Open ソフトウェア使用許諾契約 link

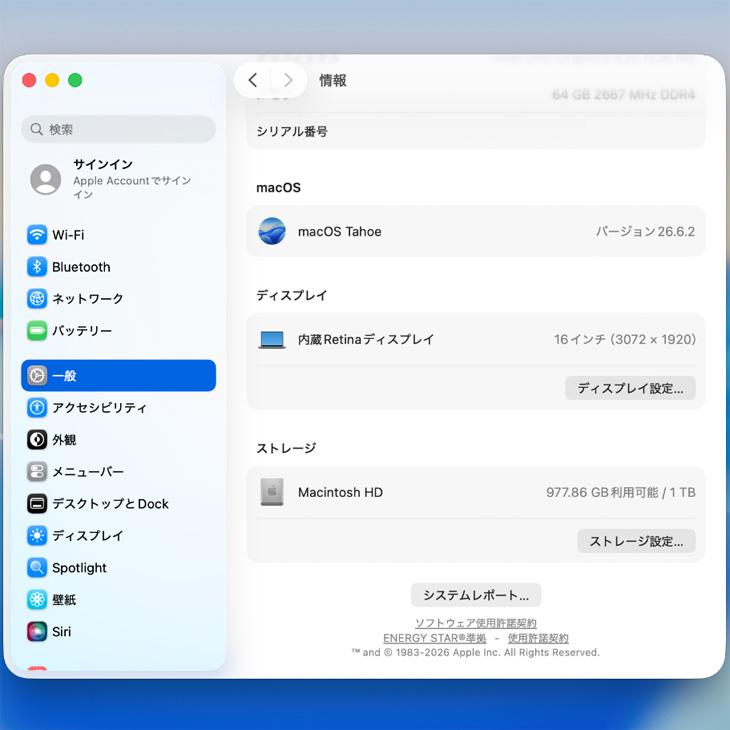point(476,623)
